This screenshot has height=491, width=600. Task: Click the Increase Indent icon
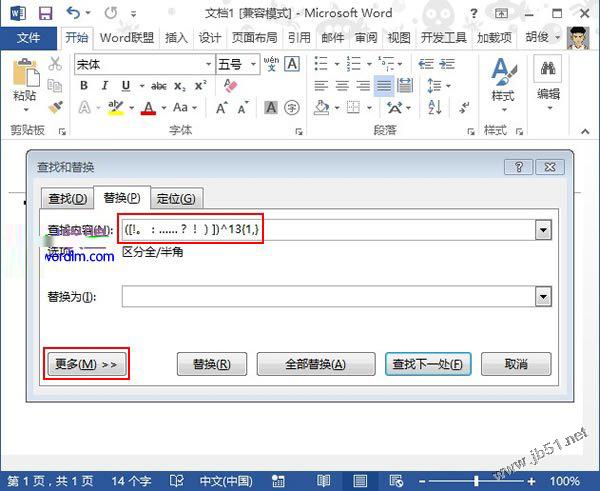coord(447,64)
